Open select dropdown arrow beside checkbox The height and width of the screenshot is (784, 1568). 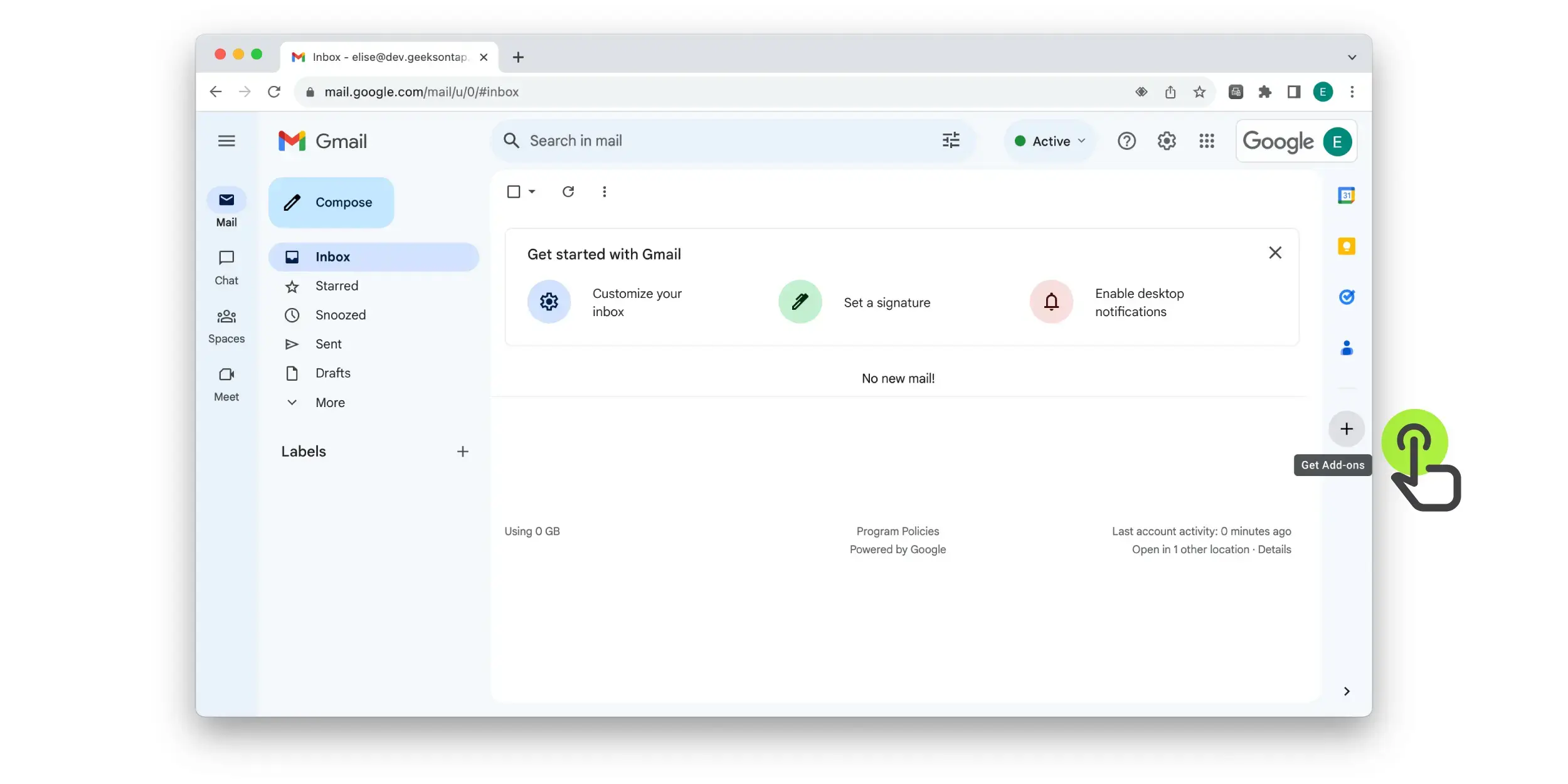pos(532,191)
